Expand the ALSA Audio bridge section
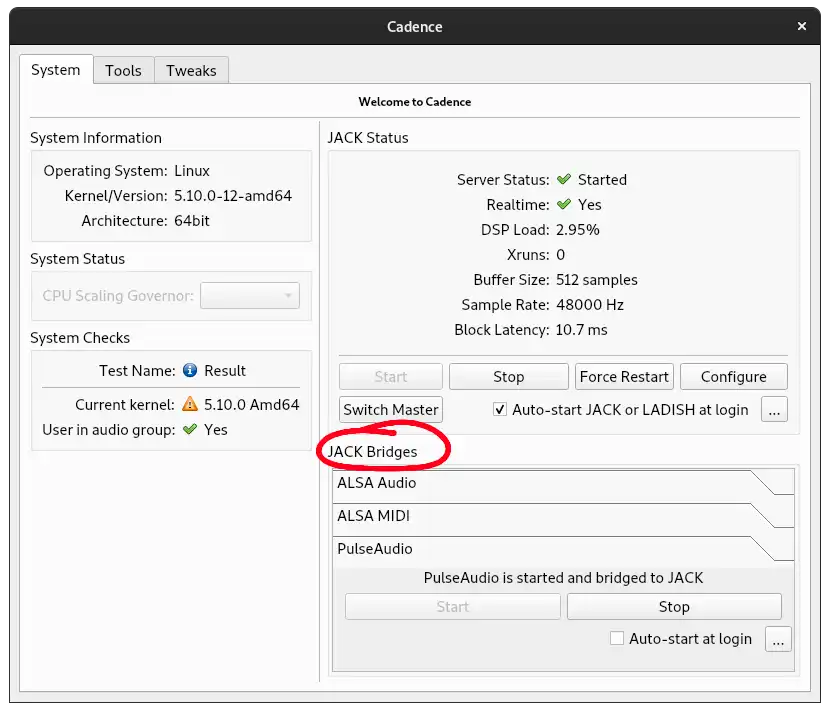The height and width of the screenshot is (712, 830). 563,483
